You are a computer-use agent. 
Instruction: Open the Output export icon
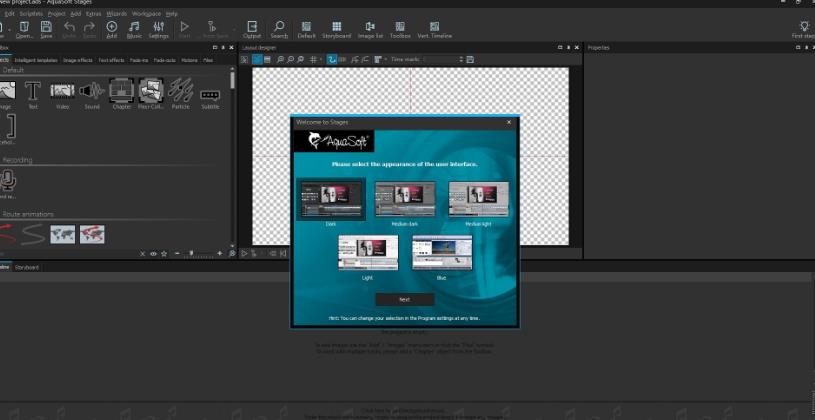pos(252,30)
